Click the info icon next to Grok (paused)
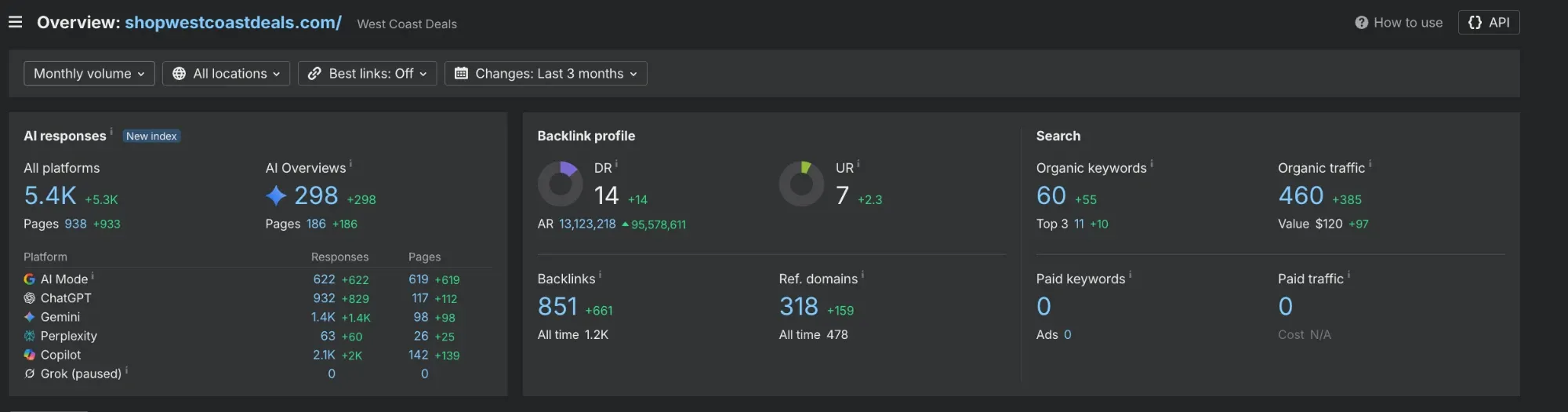Screen dimensions: 1568x412 point(126,370)
